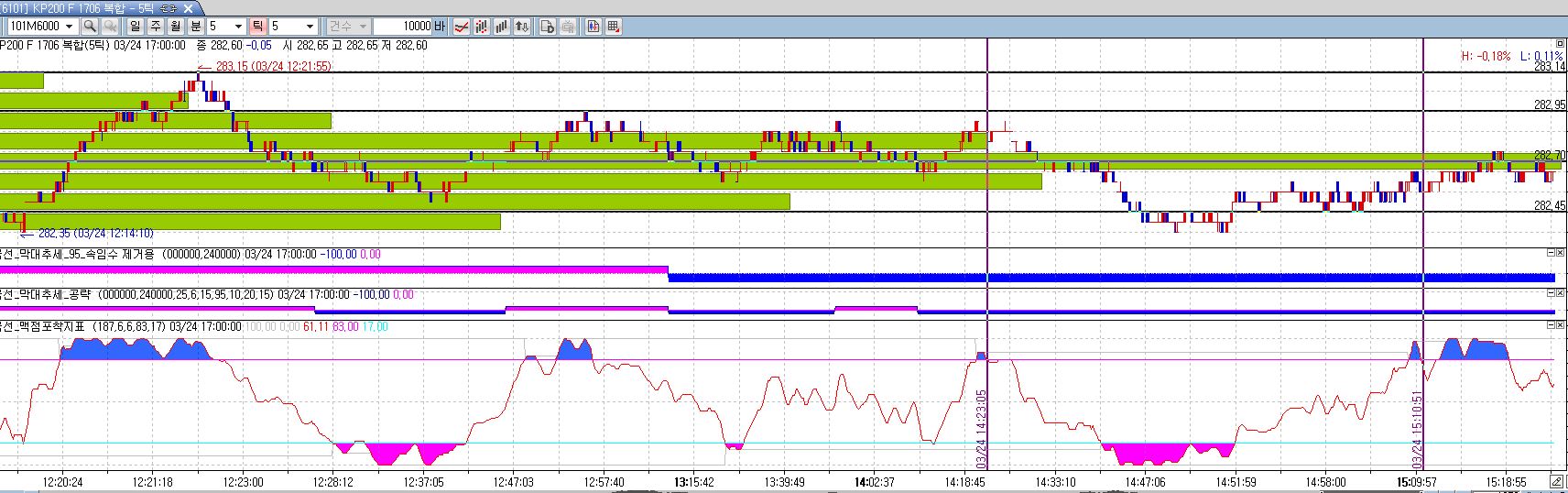Open the data grid table icon
1568x493 pixels.
(x=614, y=27)
